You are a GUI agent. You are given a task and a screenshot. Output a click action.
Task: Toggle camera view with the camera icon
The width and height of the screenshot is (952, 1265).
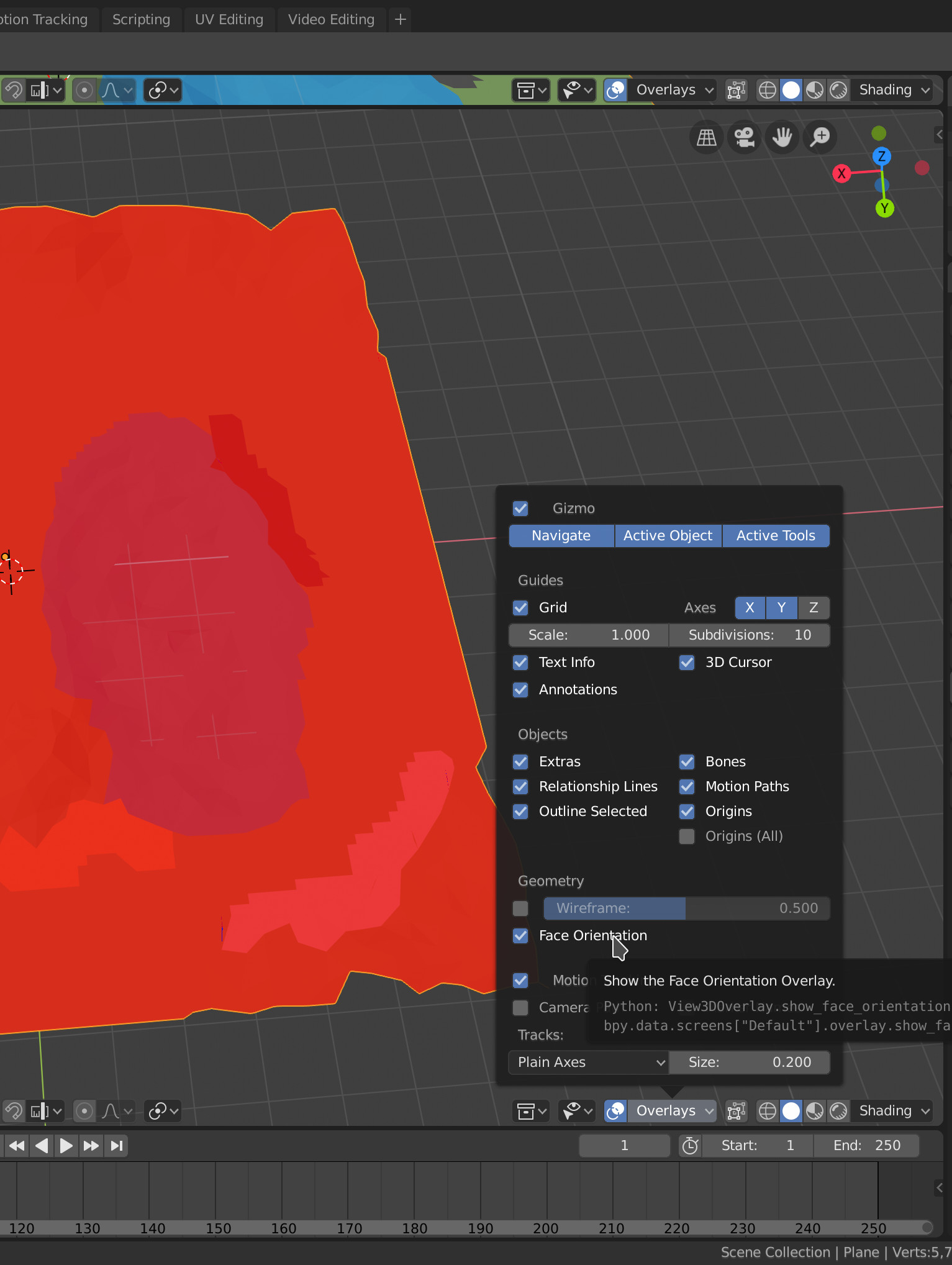tap(744, 137)
